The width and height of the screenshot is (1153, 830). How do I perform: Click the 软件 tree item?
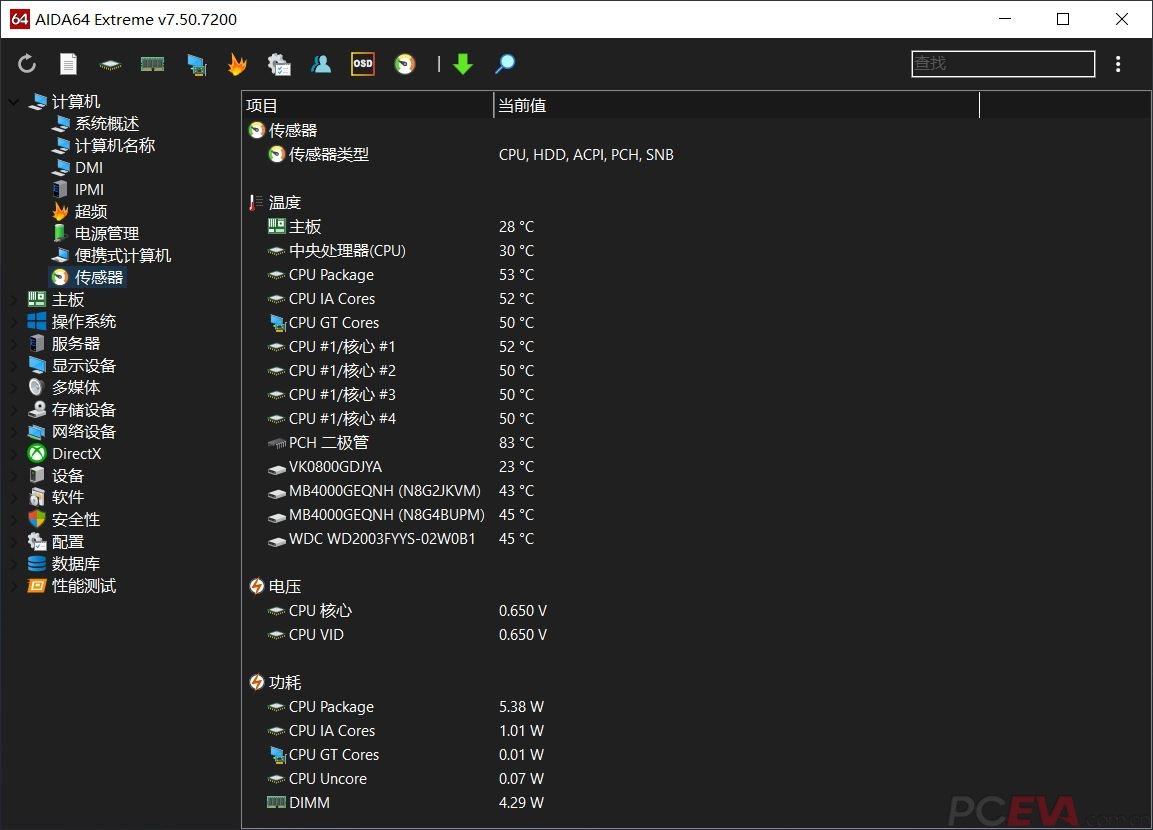[x=68, y=498]
